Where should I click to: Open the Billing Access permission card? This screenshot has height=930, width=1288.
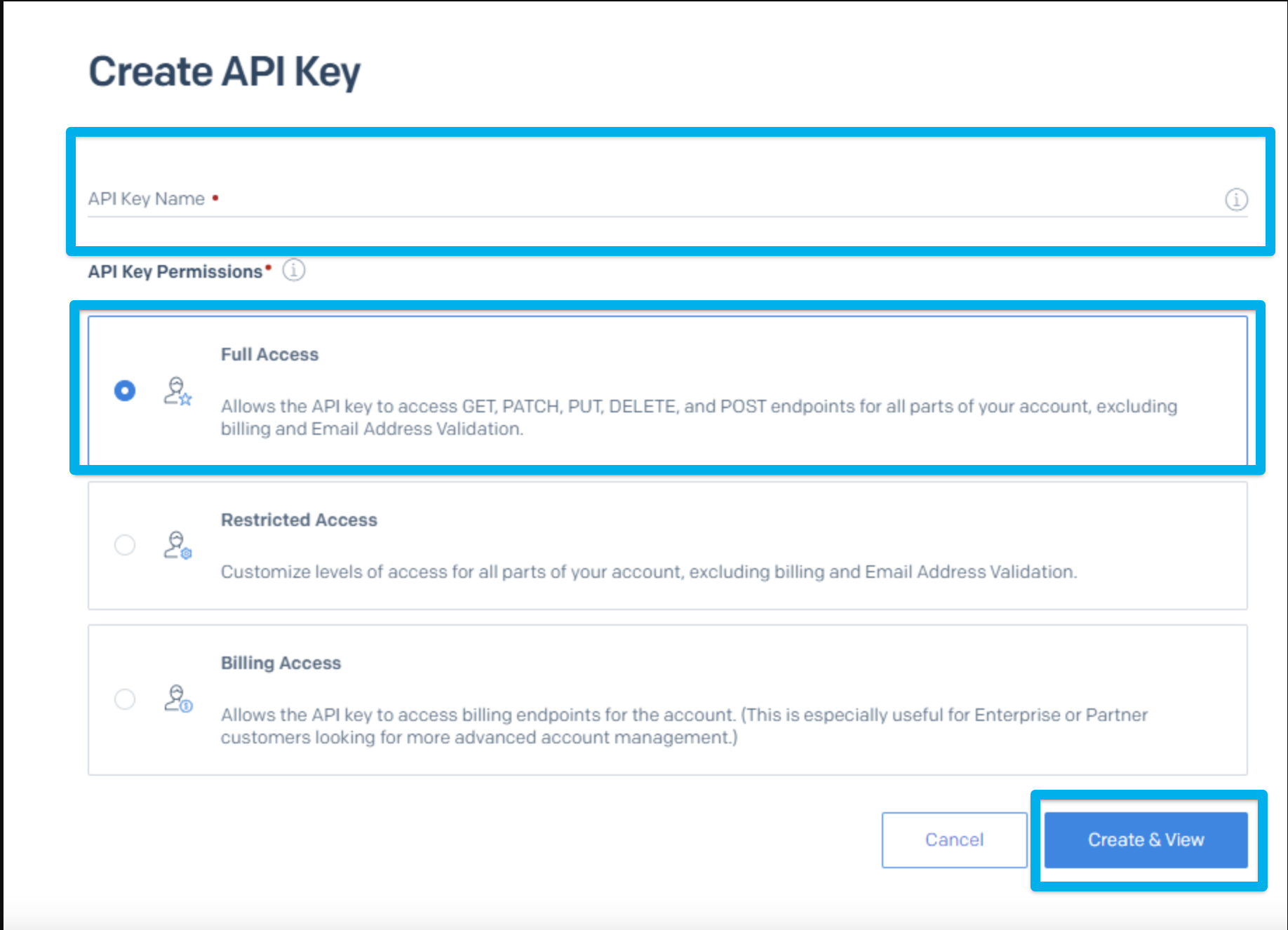(x=631, y=699)
